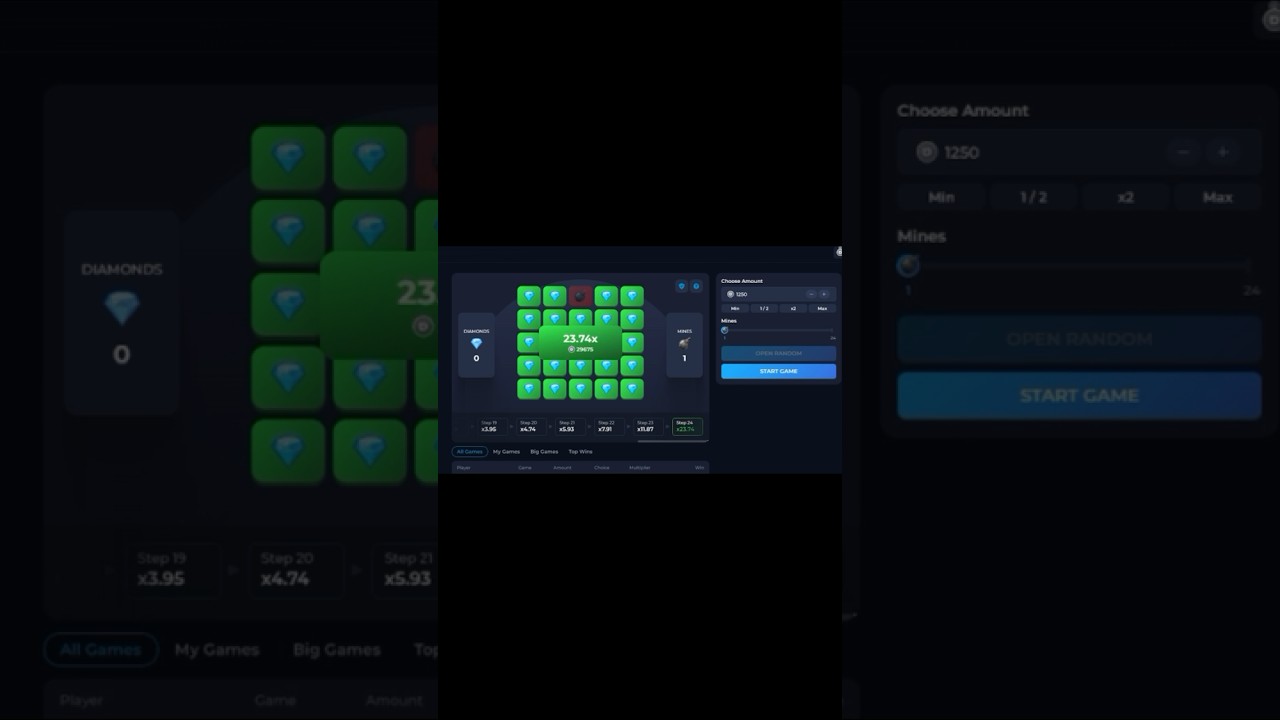Click the 23.74x win result banner

(x=581, y=343)
